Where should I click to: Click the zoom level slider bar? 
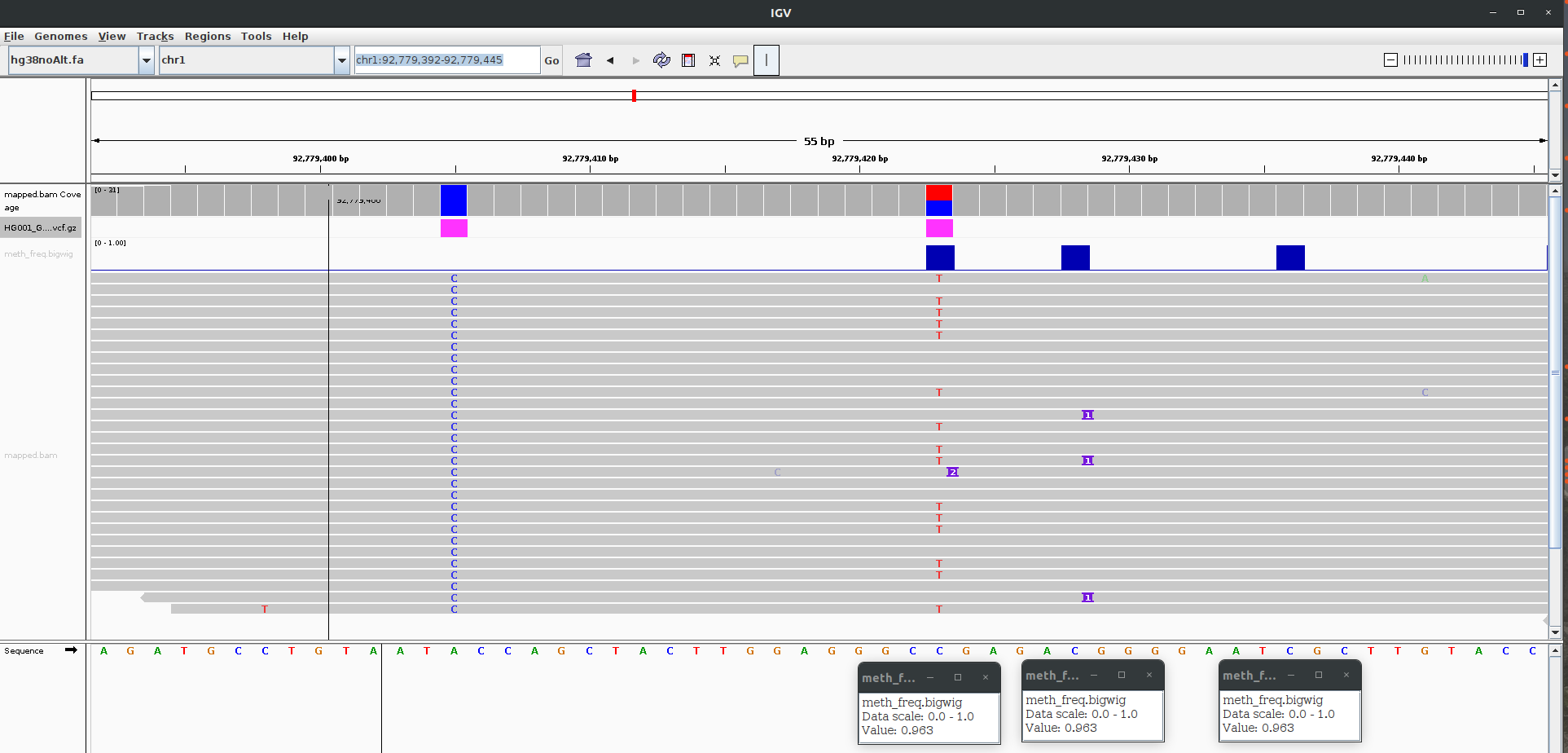tap(1465, 59)
